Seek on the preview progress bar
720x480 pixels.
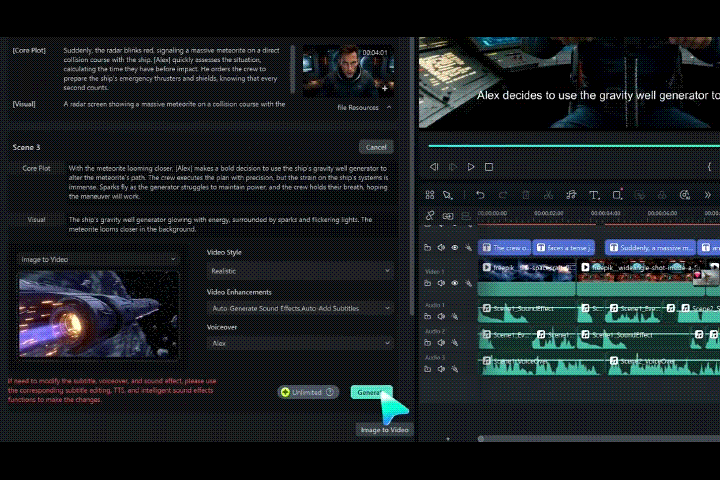pyautogui.click(x=574, y=146)
